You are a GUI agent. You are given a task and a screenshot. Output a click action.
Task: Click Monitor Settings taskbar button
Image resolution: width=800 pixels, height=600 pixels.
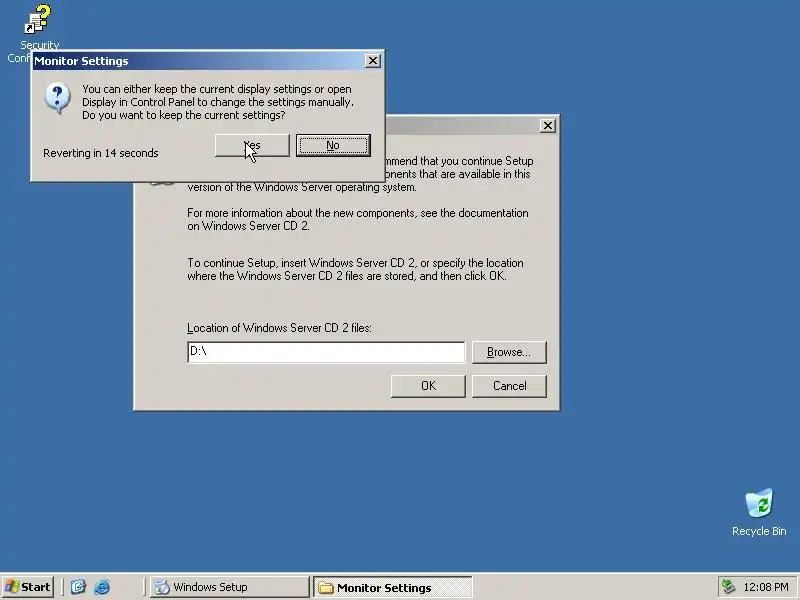(x=392, y=587)
